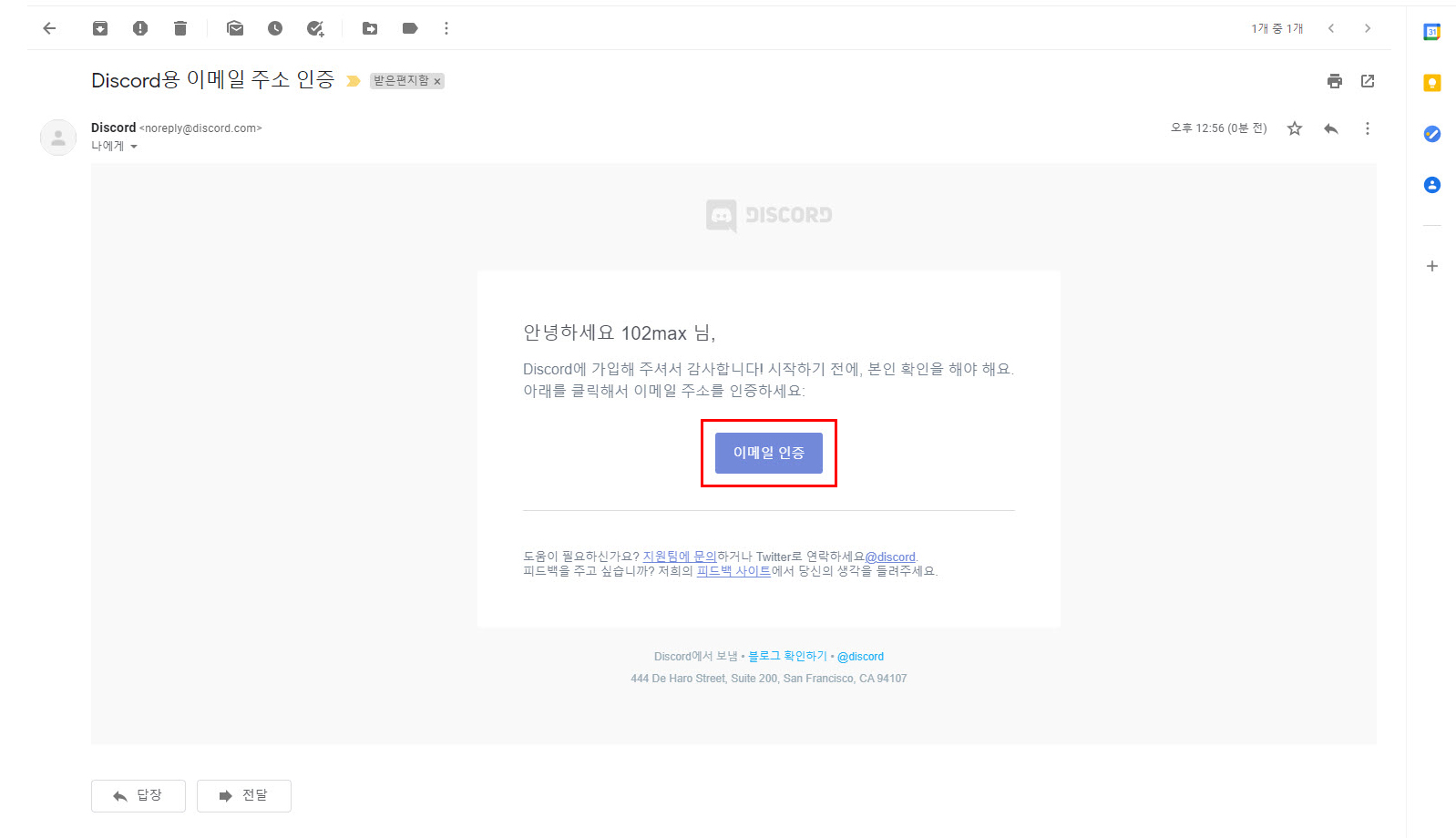Open Google Keep in the side panel
Screen dimensions: 1456x838
(x=1432, y=83)
